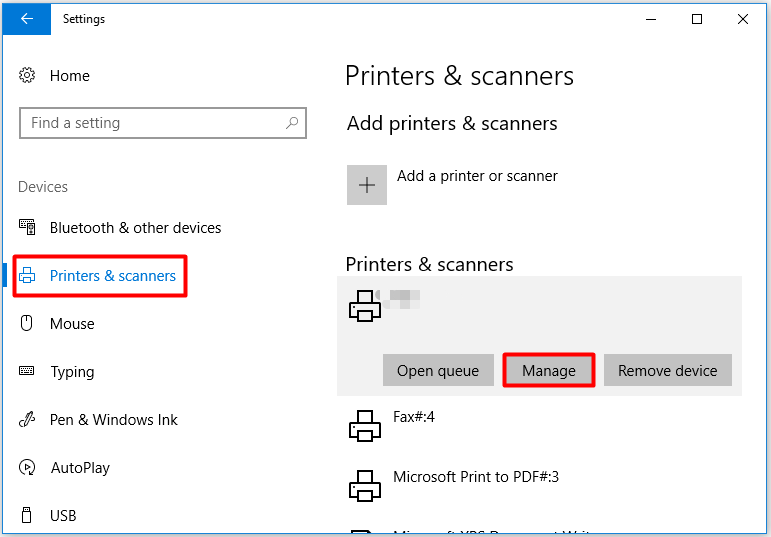
Task: Maximize the Settings window
Action: pyautogui.click(x=697, y=19)
